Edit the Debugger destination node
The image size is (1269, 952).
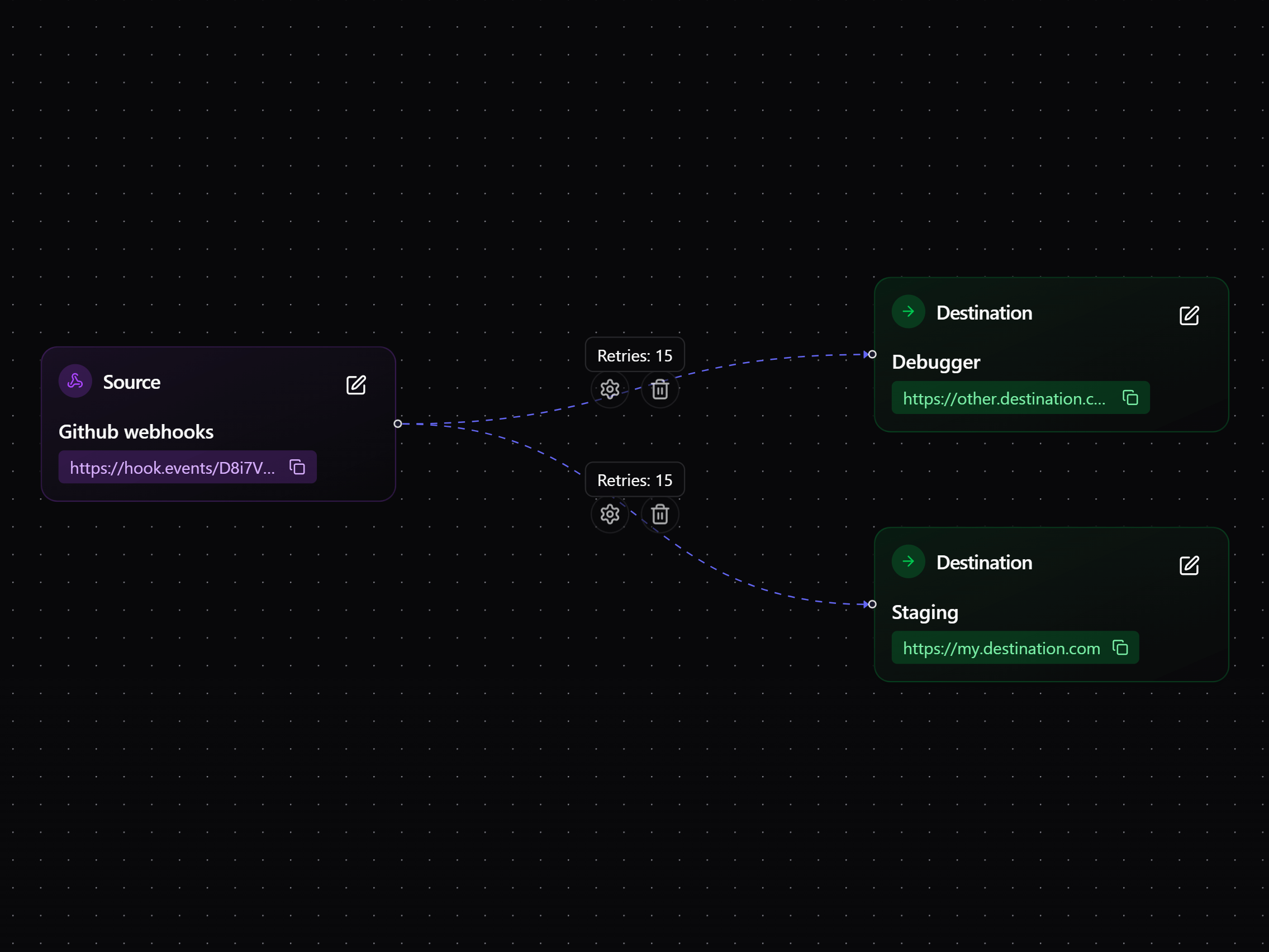[x=1189, y=316]
